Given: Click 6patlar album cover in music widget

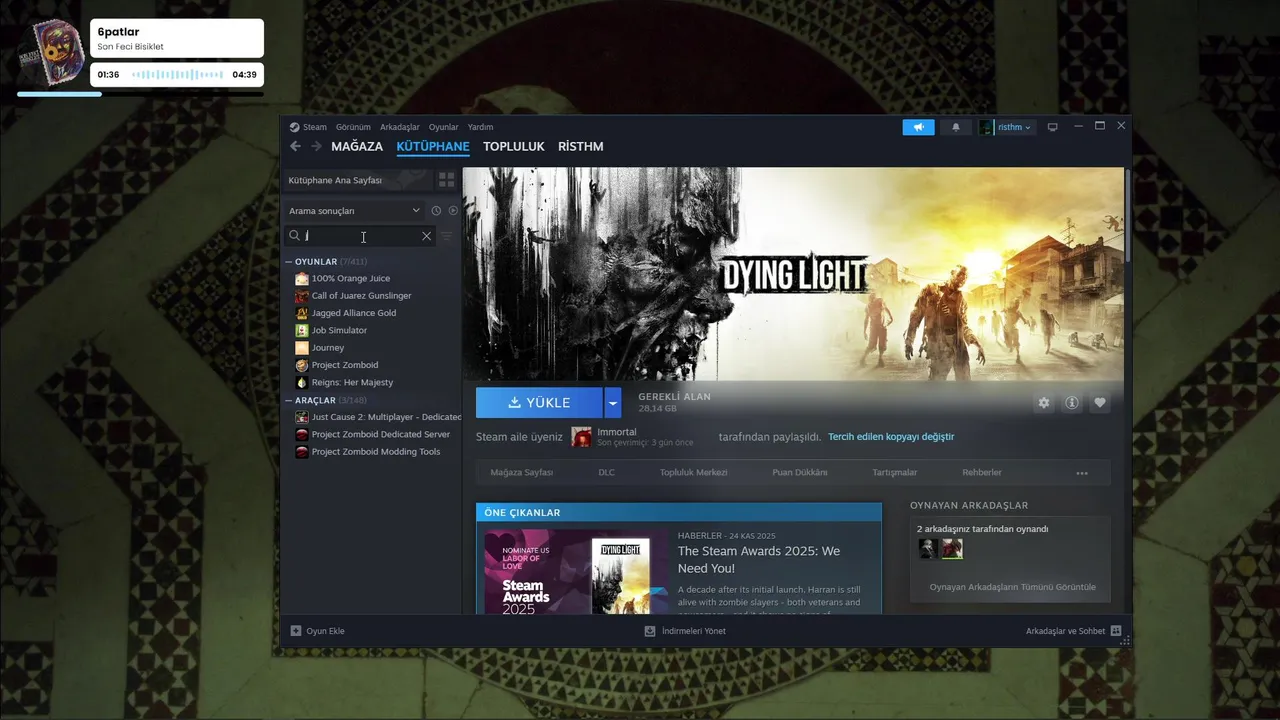Looking at the screenshot, I should [x=52, y=53].
